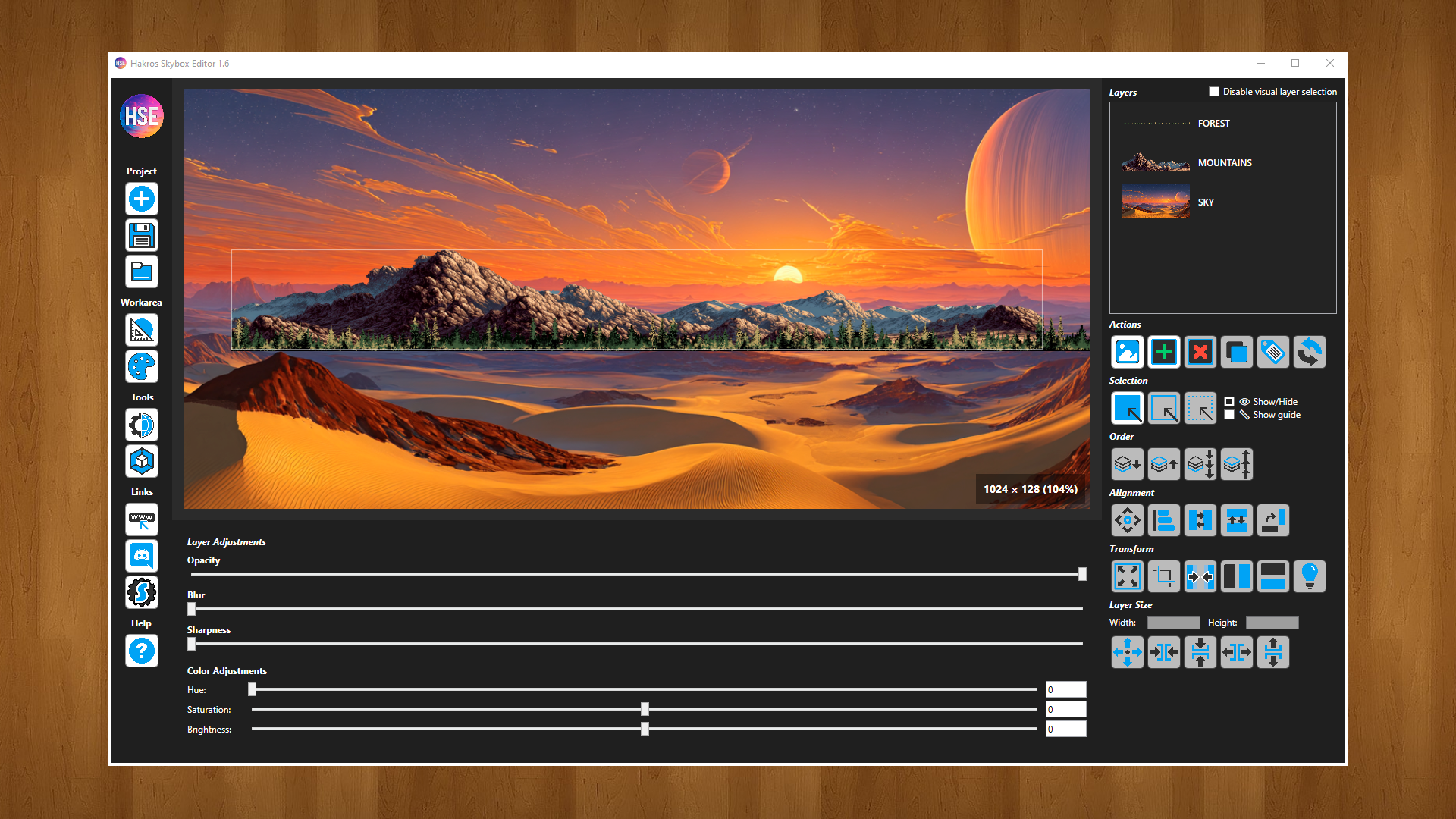1456x819 pixels.
Task: Select the MOUNTAINS layer in list
Action: tap(1224, 163)
